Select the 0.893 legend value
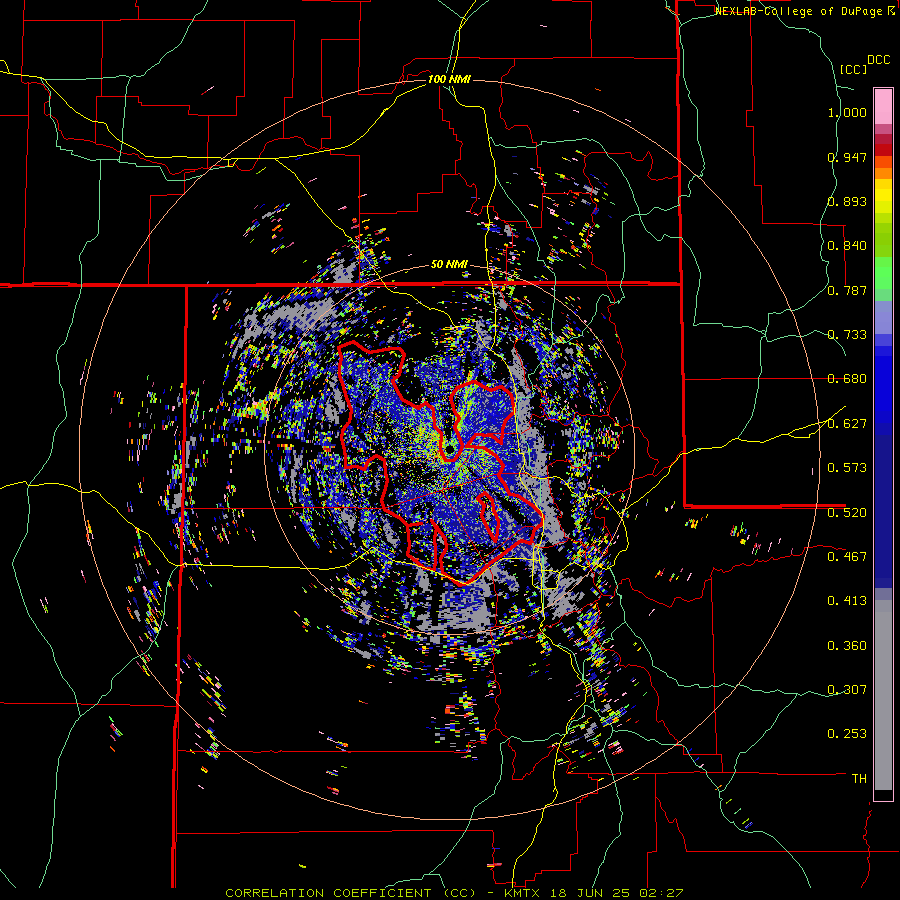 (x=847, y=201)
